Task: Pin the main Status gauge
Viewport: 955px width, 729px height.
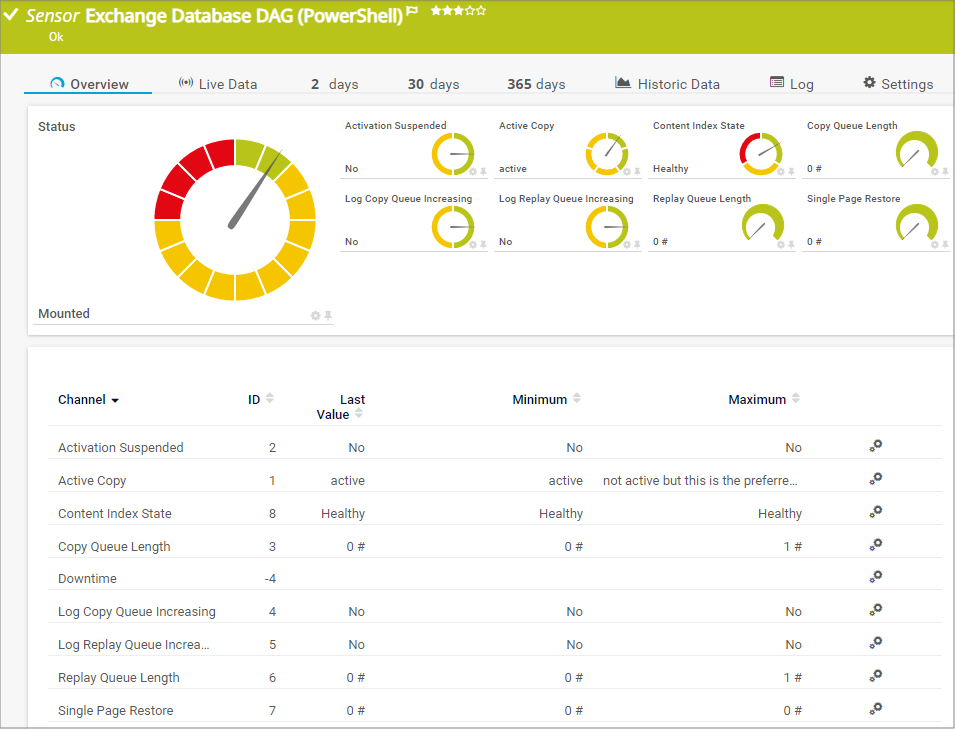Action: (x=328, y=316)
